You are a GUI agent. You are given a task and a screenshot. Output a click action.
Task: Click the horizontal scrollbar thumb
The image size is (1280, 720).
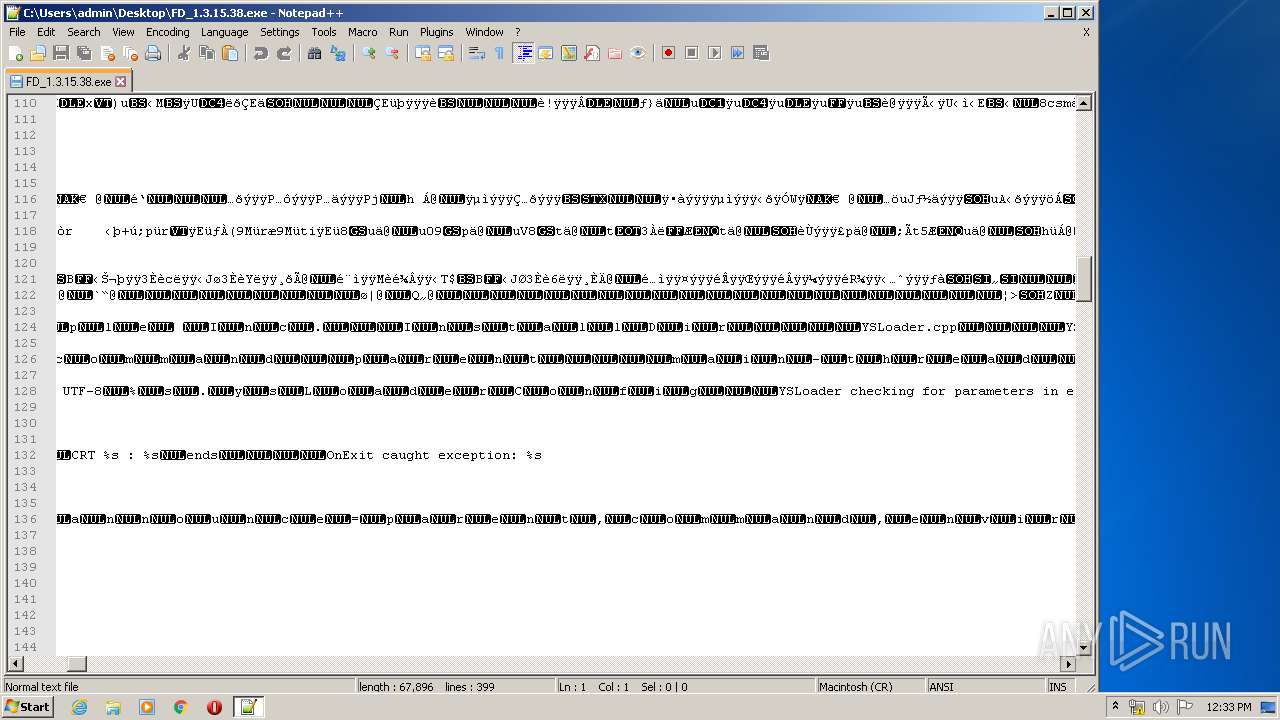77,664
